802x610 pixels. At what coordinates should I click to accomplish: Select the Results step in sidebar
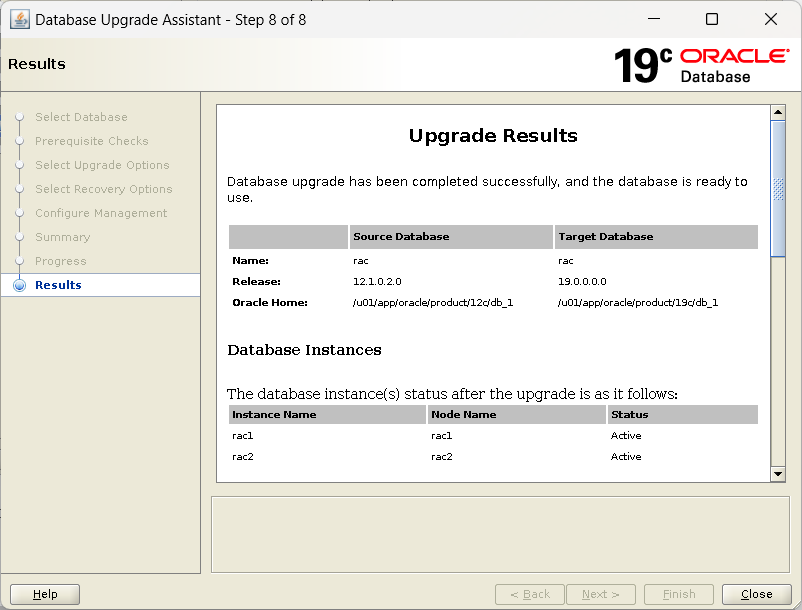pyautogui.click(x=58, y=285)
